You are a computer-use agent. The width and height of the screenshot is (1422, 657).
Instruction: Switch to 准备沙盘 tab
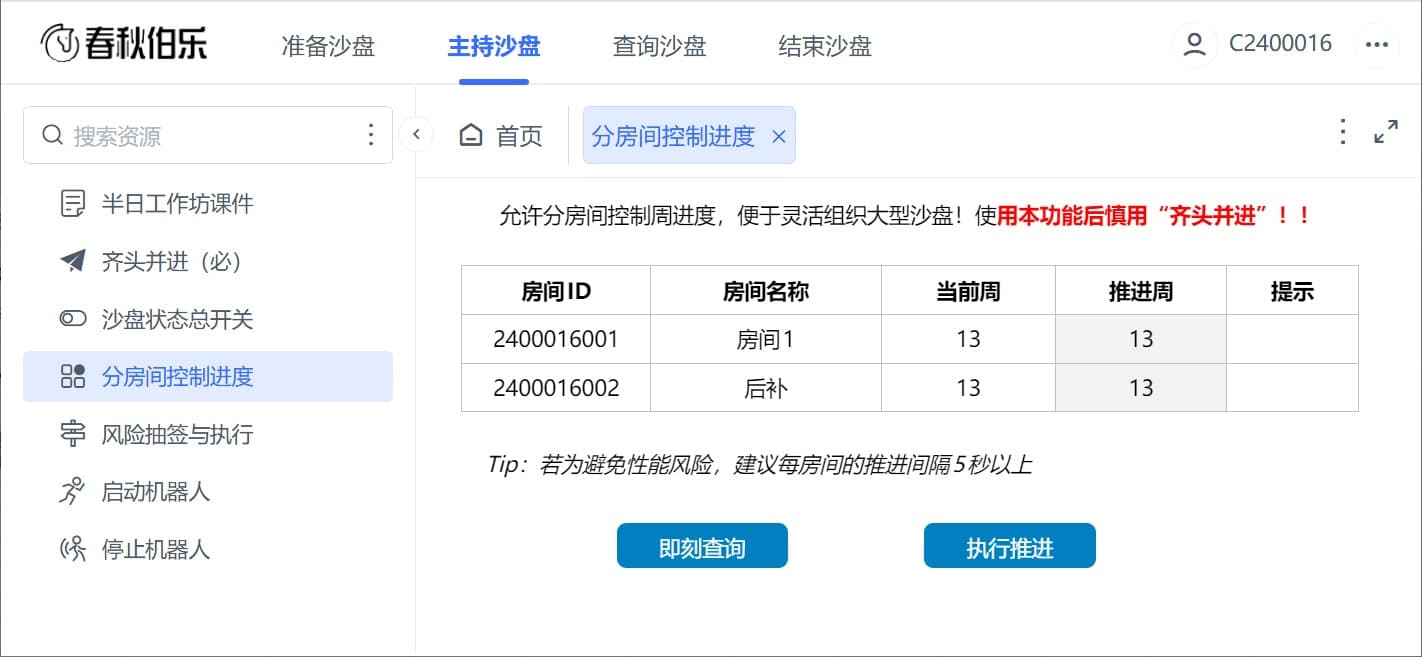pyautogui.click(x=329, y=46)
